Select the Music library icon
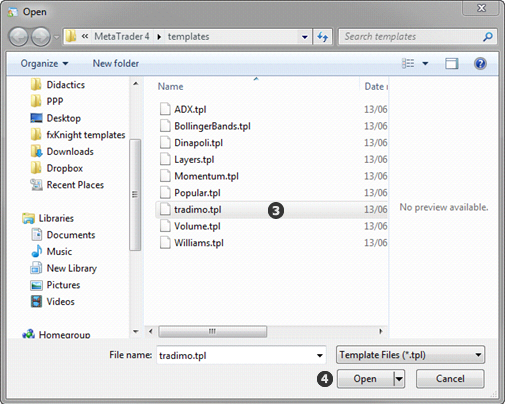Screen dimensions: 505x404 (37, 251)
